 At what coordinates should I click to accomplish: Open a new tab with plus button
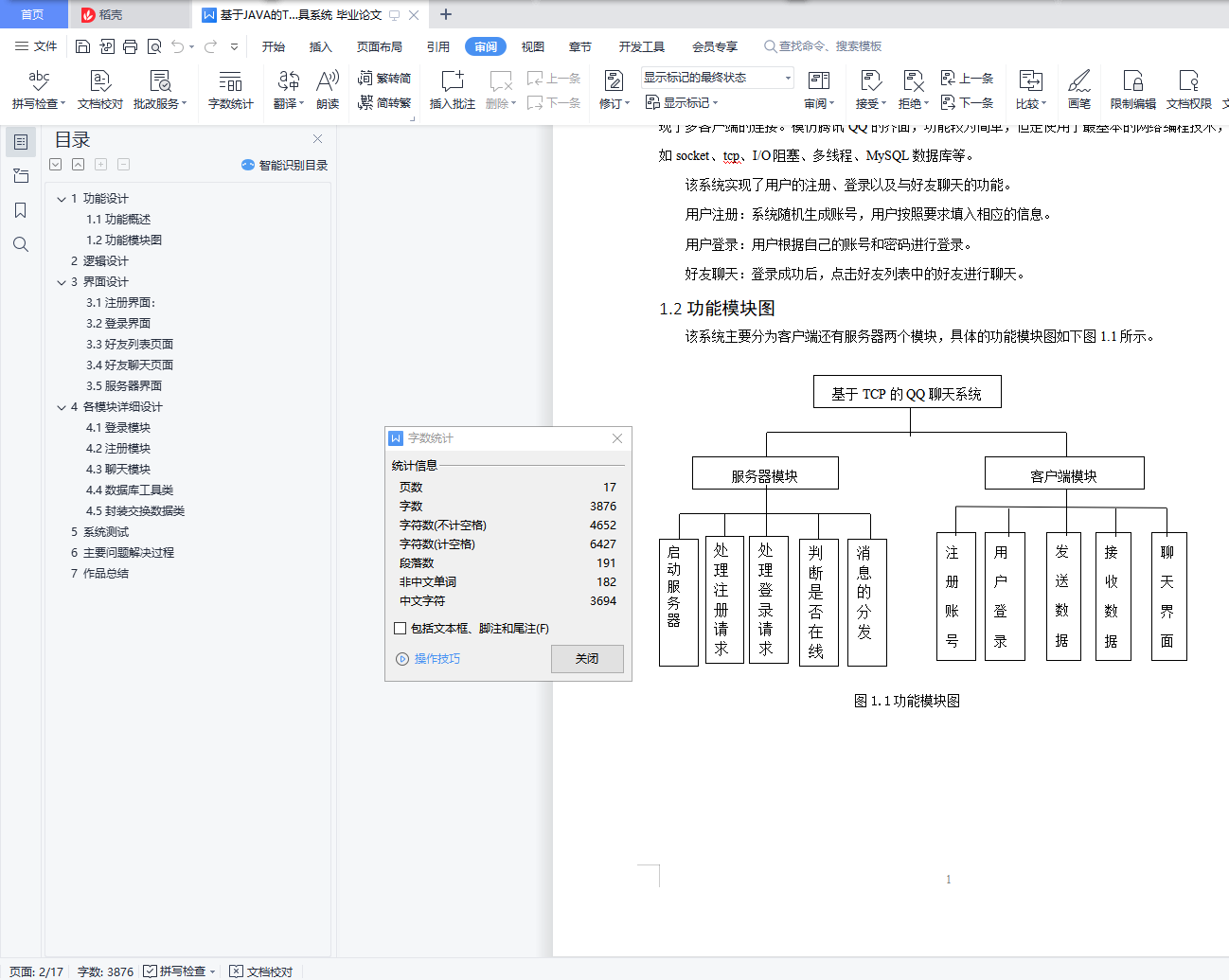point(446,14)
